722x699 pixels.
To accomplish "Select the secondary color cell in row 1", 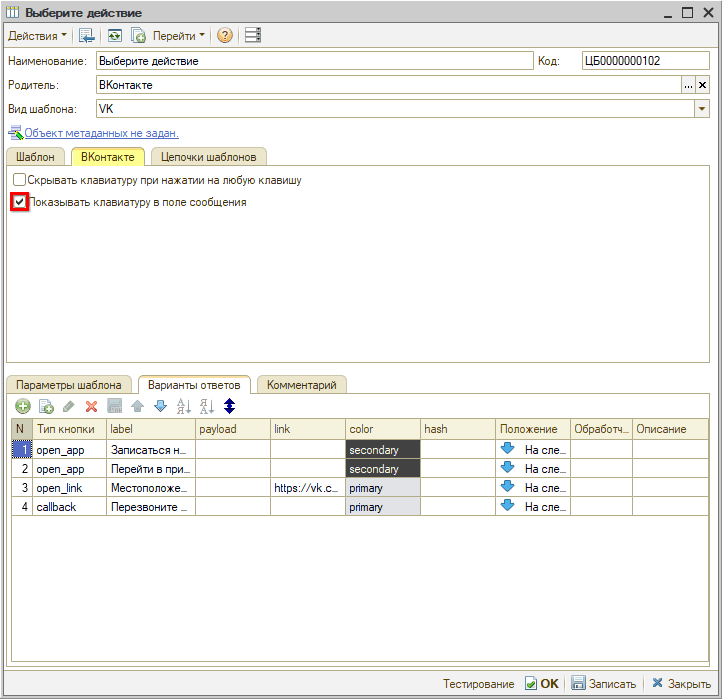I will [383, 450].
